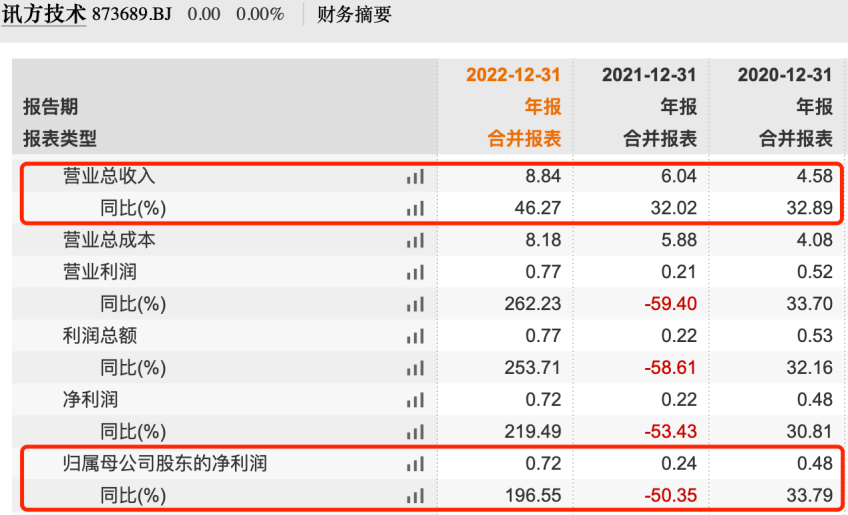
Task: Click the 报表类型 header label
Action: point(60,138)
